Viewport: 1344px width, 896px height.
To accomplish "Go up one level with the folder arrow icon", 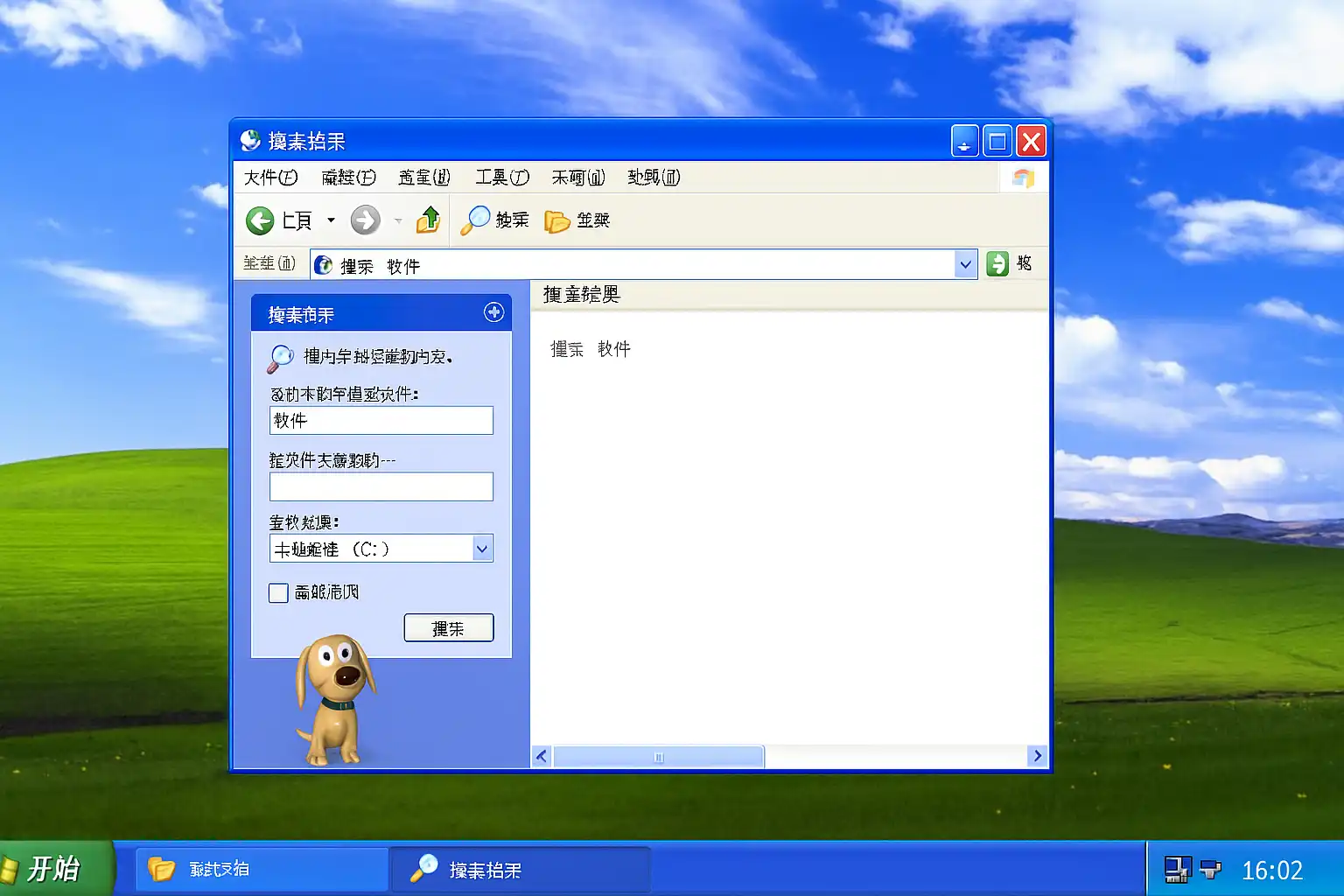I will [x=428, y=220].
